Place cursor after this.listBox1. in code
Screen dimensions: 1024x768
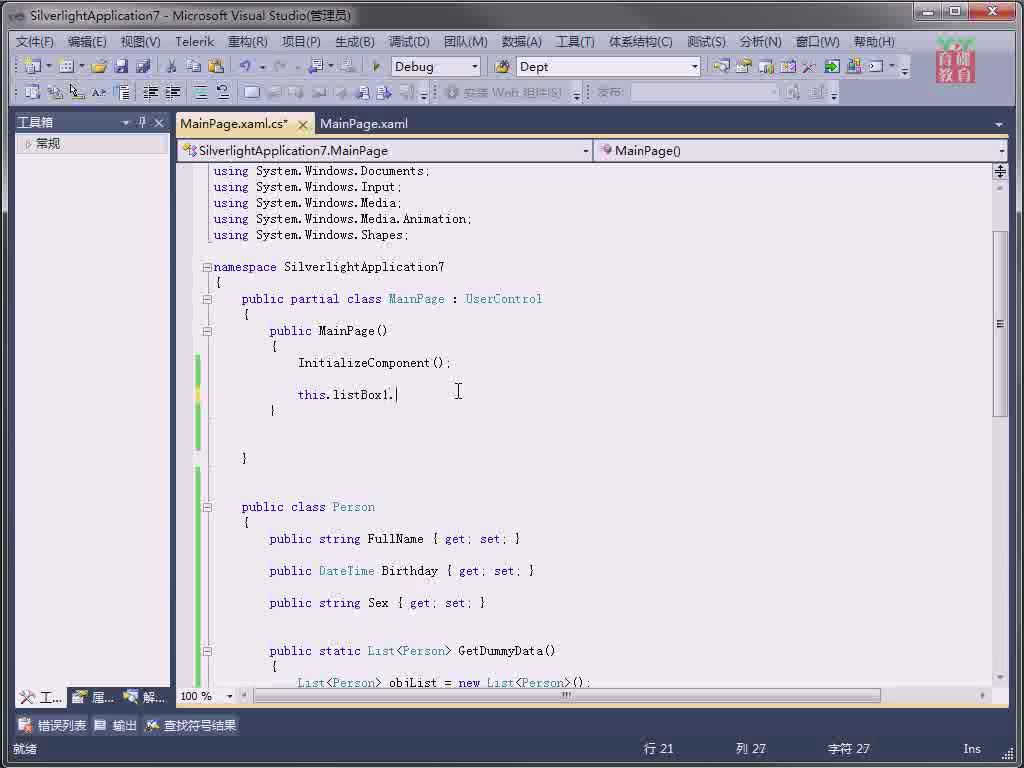tap(396, 395)
